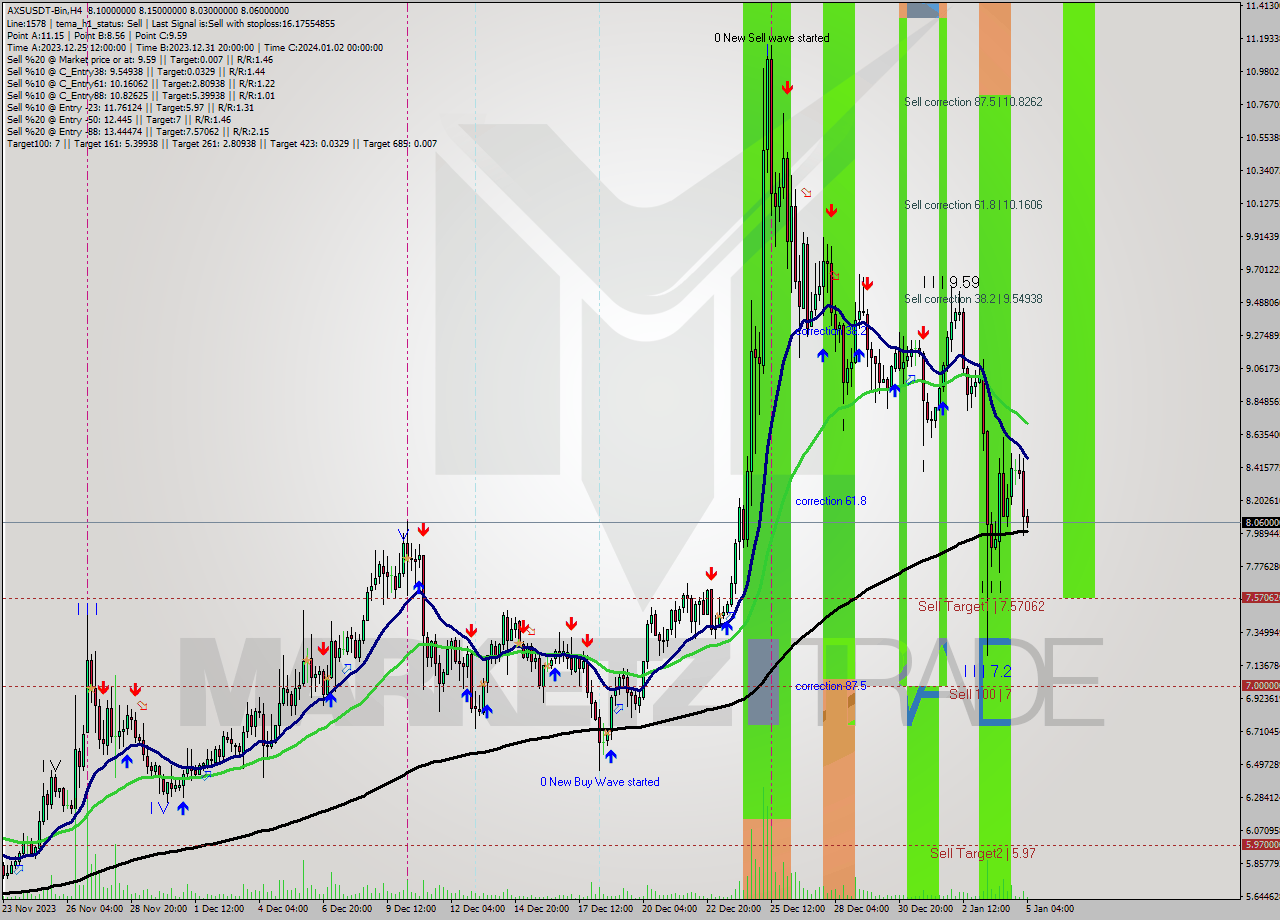Click the 'Target100: 7 || Target 161' targets line

pos(221,143)
